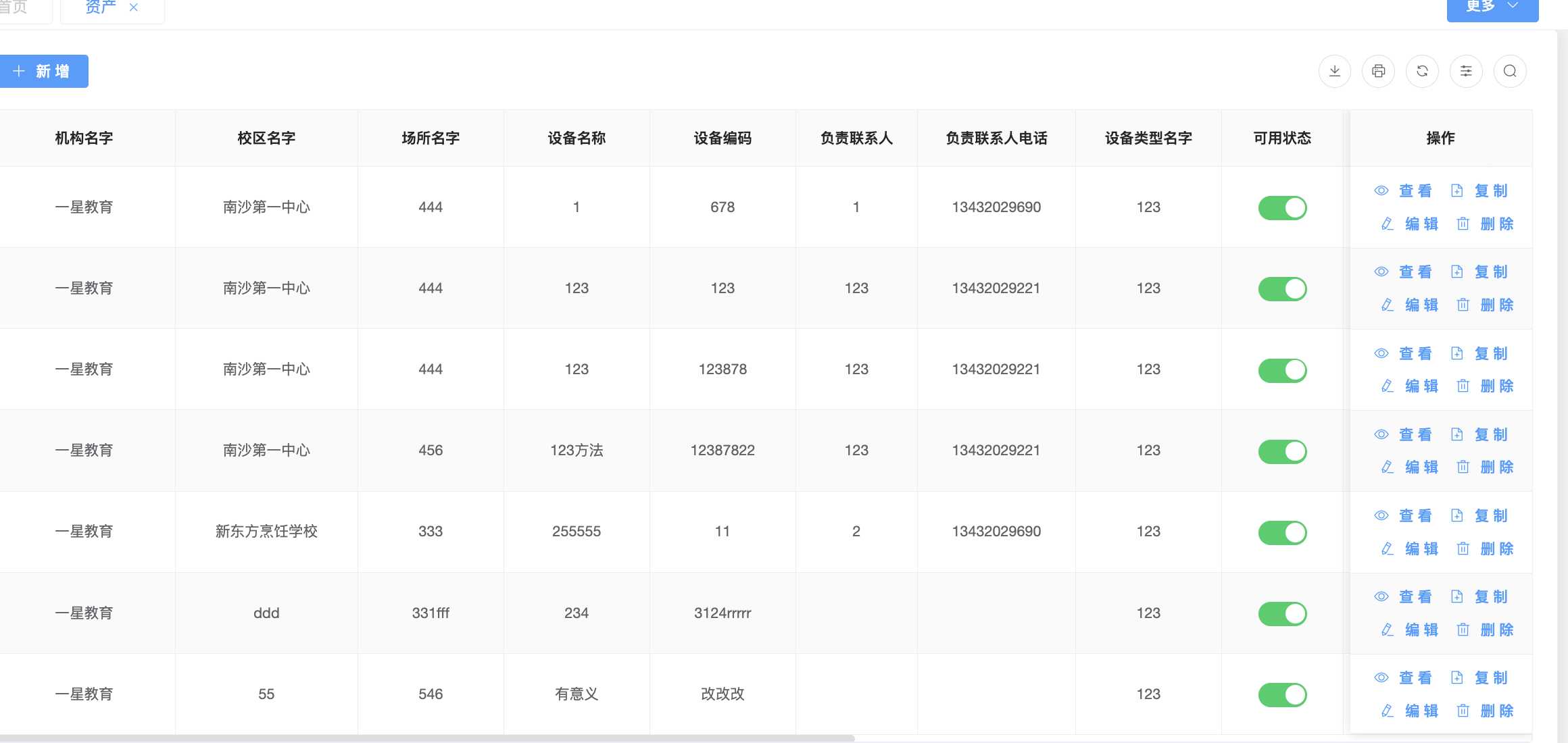The width and height of the screenshot is (1568, 743).
Task: Edit the 123方法 row
Action: click(1409, 467)
